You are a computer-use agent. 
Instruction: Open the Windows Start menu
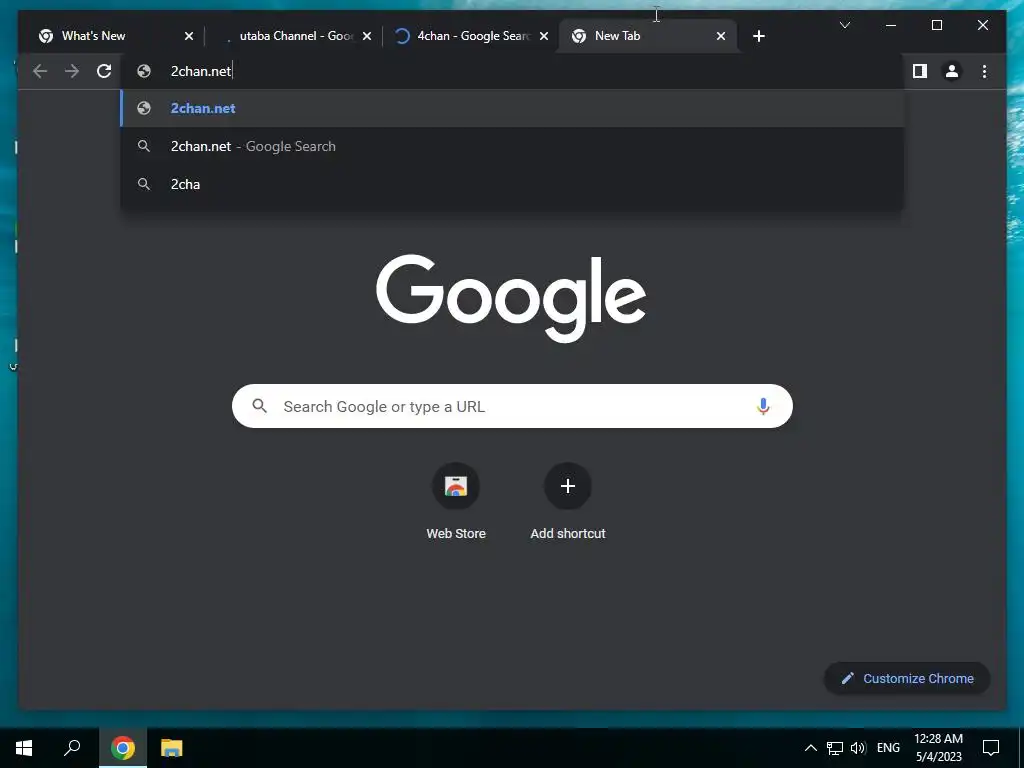point(24,748)
